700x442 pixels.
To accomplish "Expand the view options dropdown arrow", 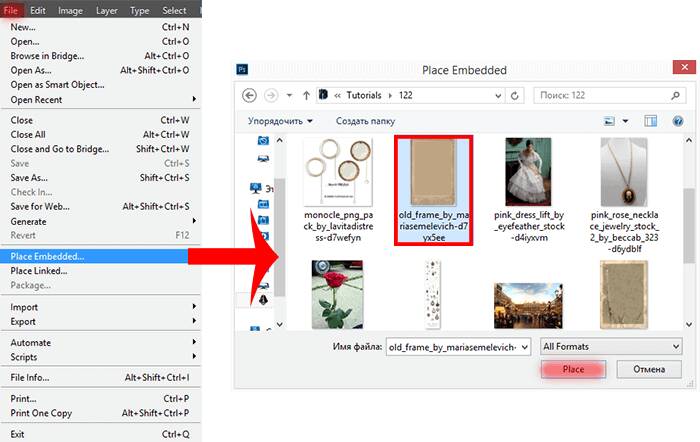I will (x=625, y=121).
